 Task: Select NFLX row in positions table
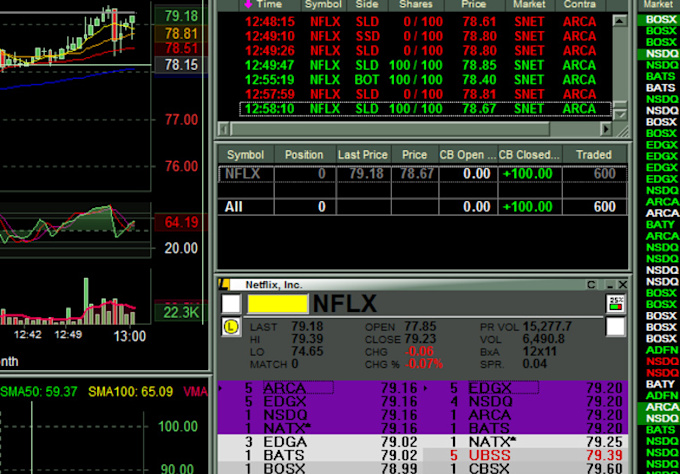tap(420, 174)
